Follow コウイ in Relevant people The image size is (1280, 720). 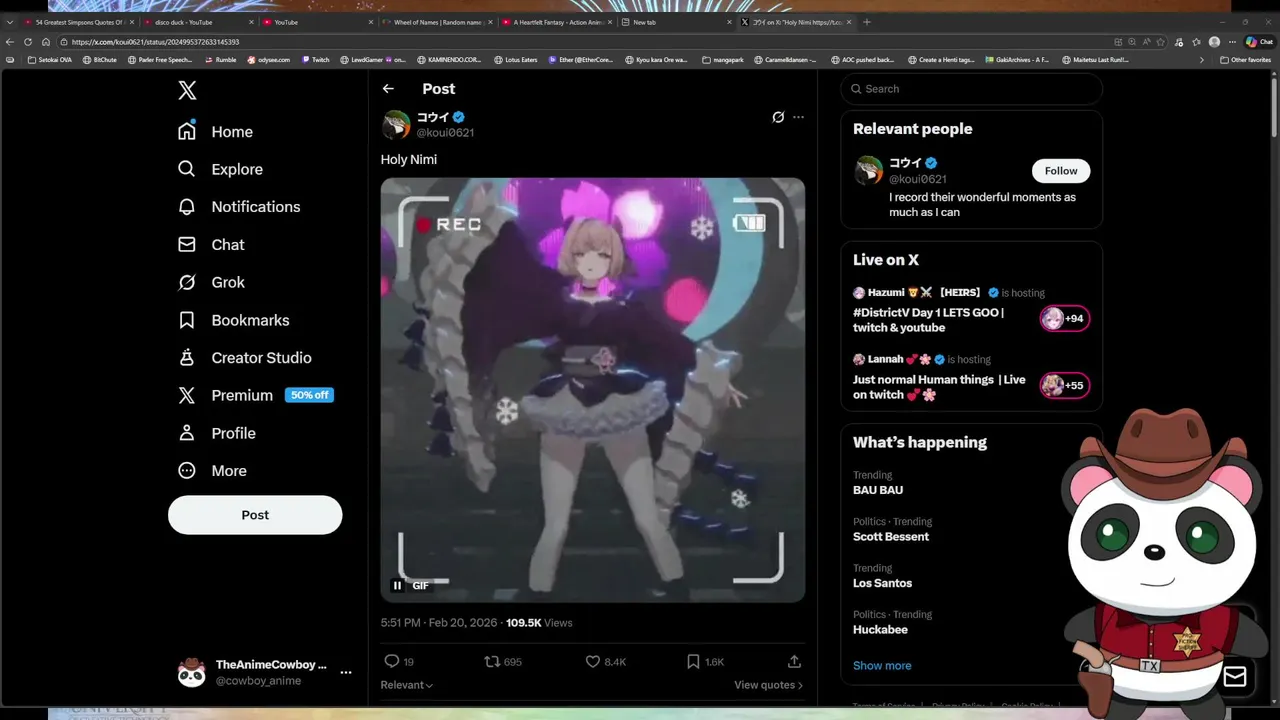tap(1061, 171)
